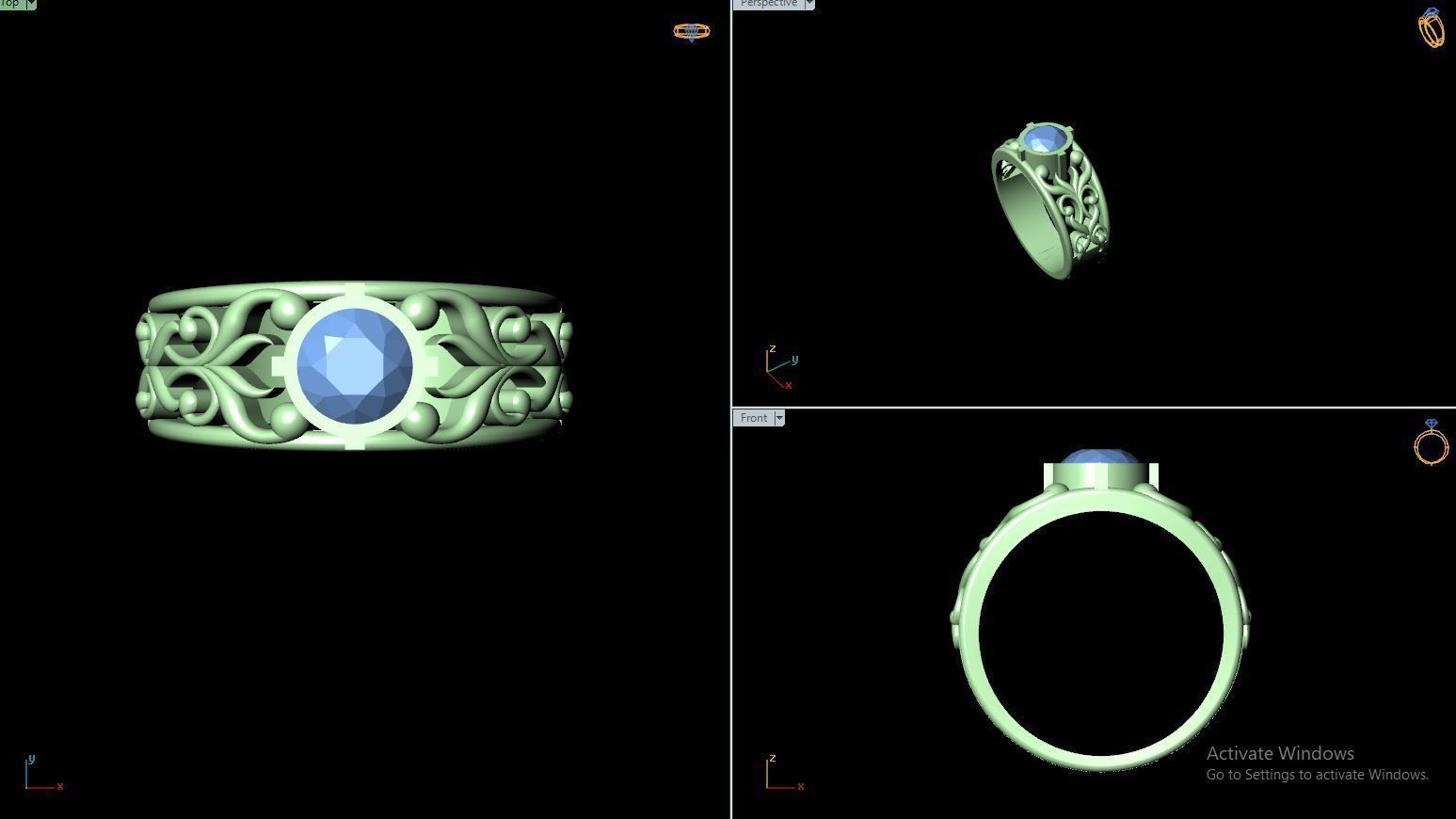Select the blue gemstone in the Top viewport

355,366
